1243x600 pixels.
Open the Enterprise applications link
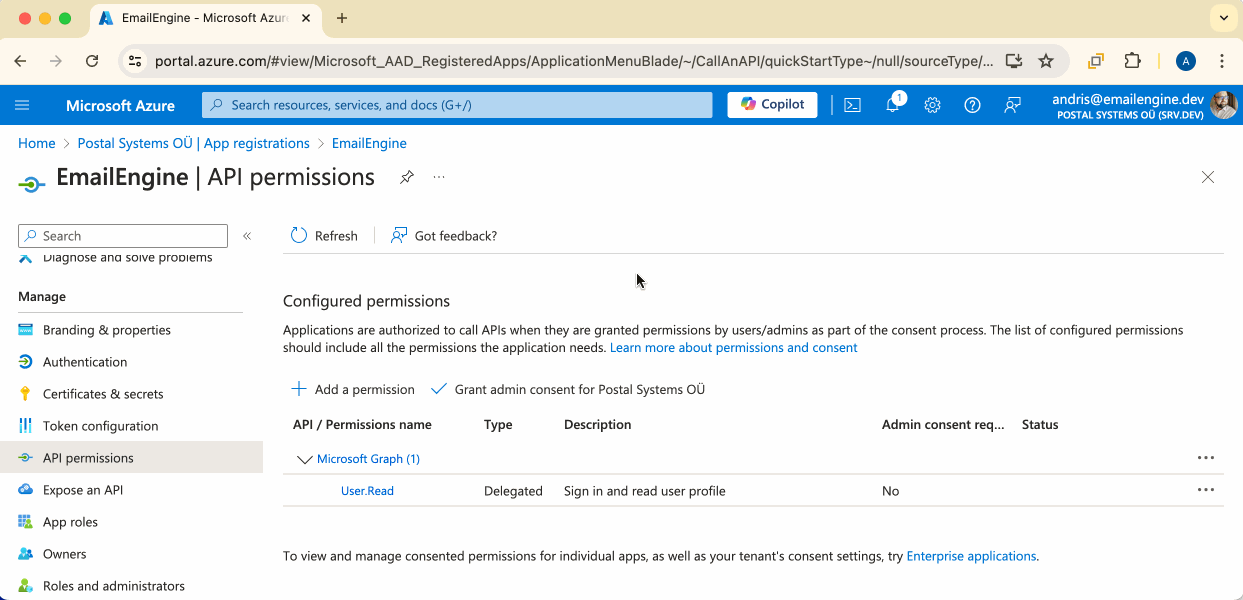point(971,556)
